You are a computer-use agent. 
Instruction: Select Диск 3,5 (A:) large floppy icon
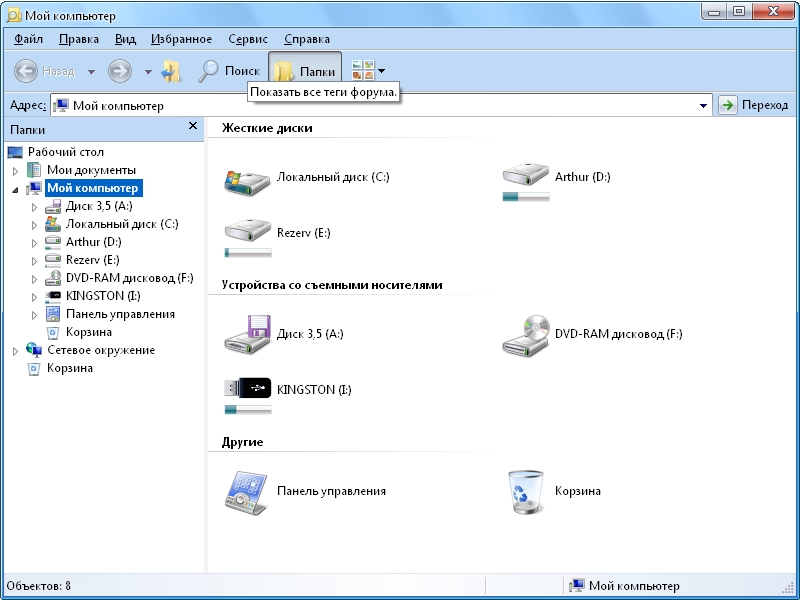[x=247, y=334]
